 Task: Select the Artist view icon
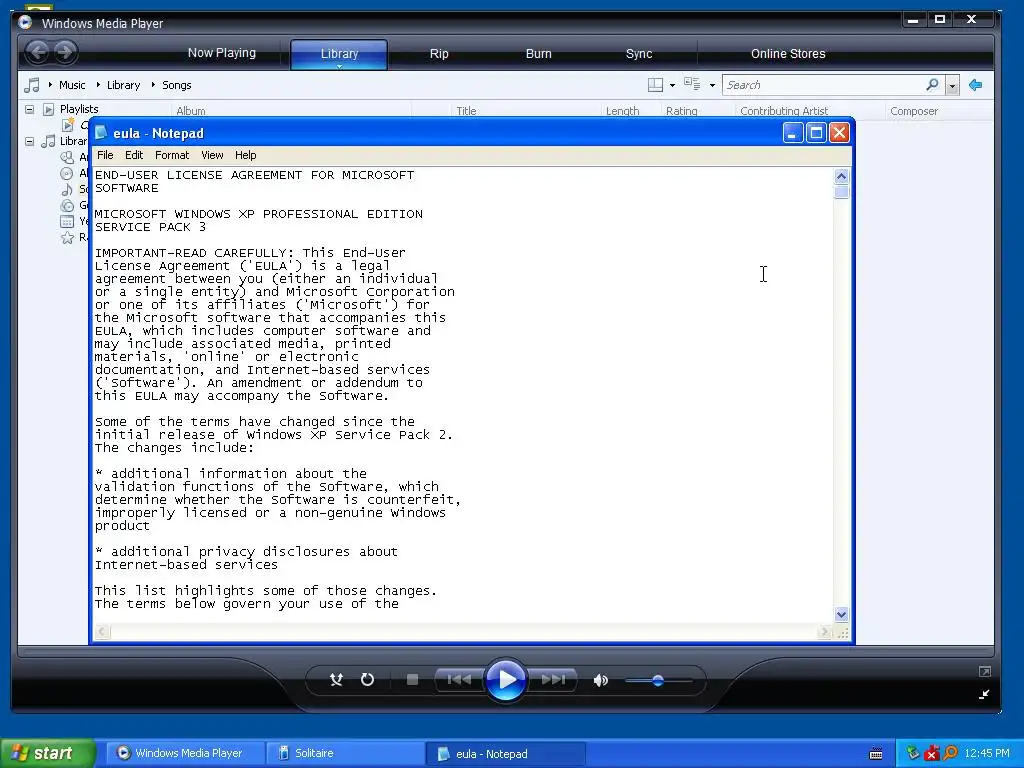(x=67, y=157)
